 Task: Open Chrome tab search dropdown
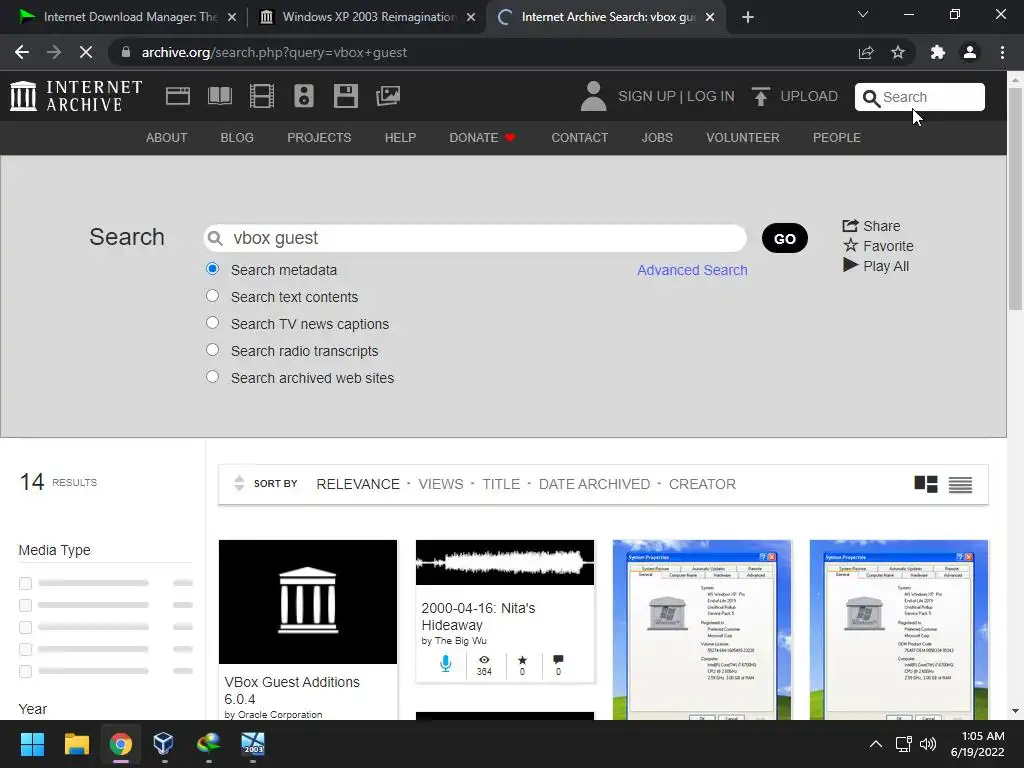click(863, 14)
